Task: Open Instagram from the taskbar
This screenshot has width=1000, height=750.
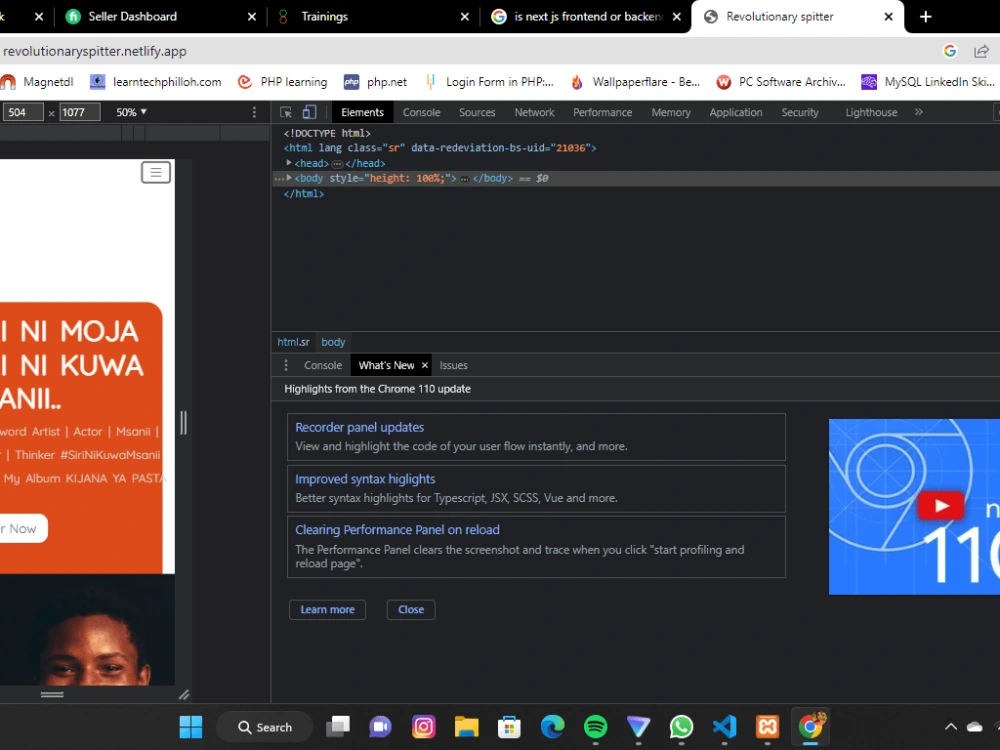Action: [x=423, y=726]
